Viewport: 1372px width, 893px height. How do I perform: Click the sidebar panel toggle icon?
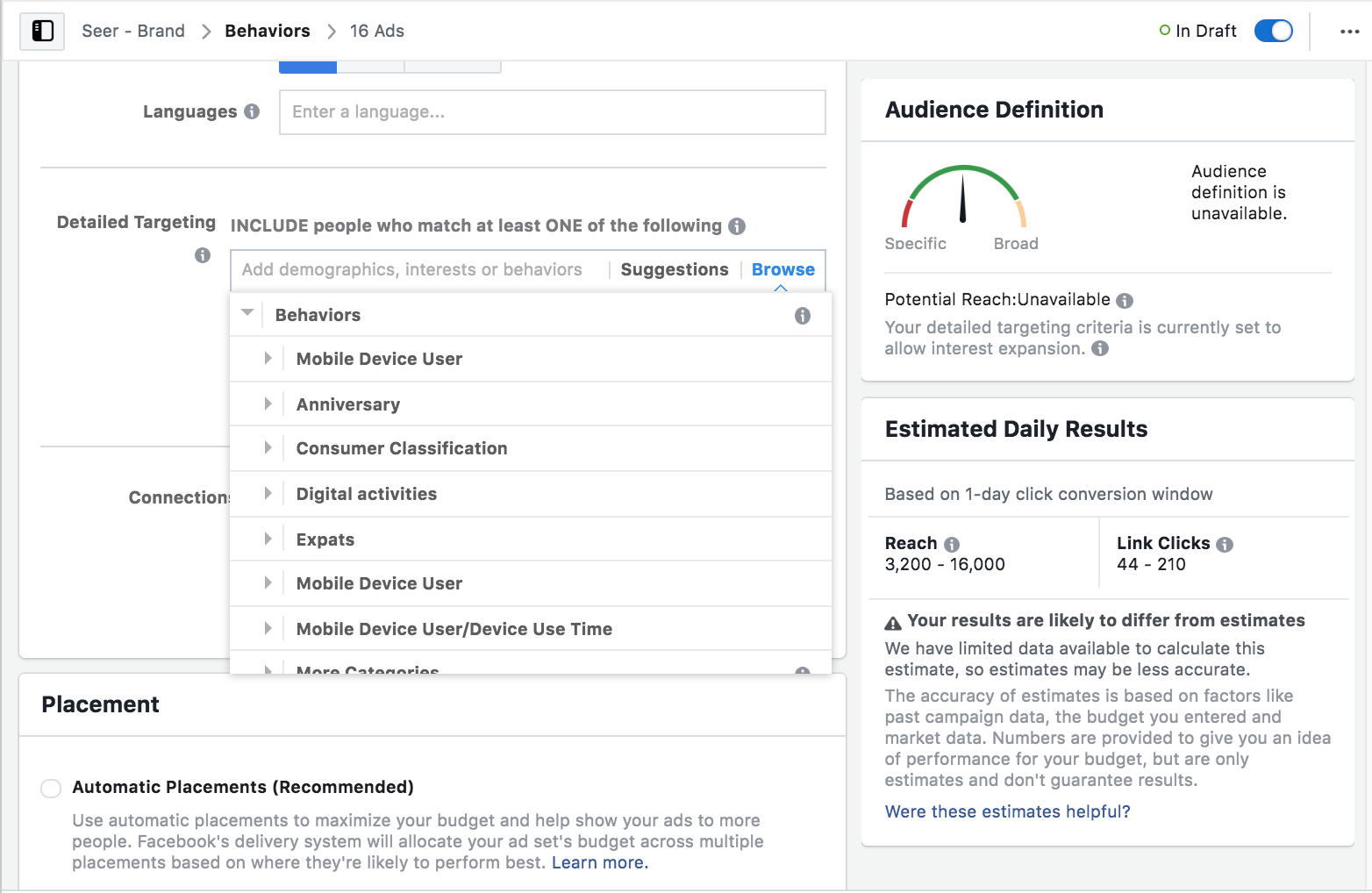(42, 32)
